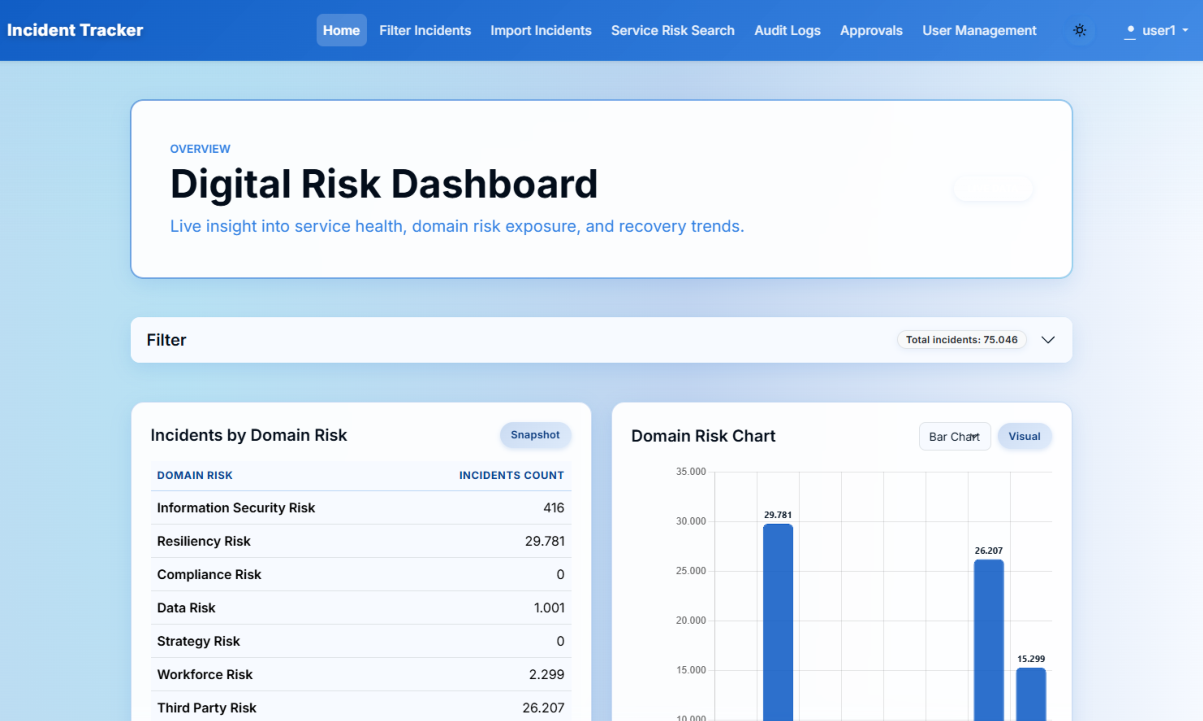Click the 35.000 axis label
The height and width of the screenshot is (721, 1203).
[x=691, y=471]
